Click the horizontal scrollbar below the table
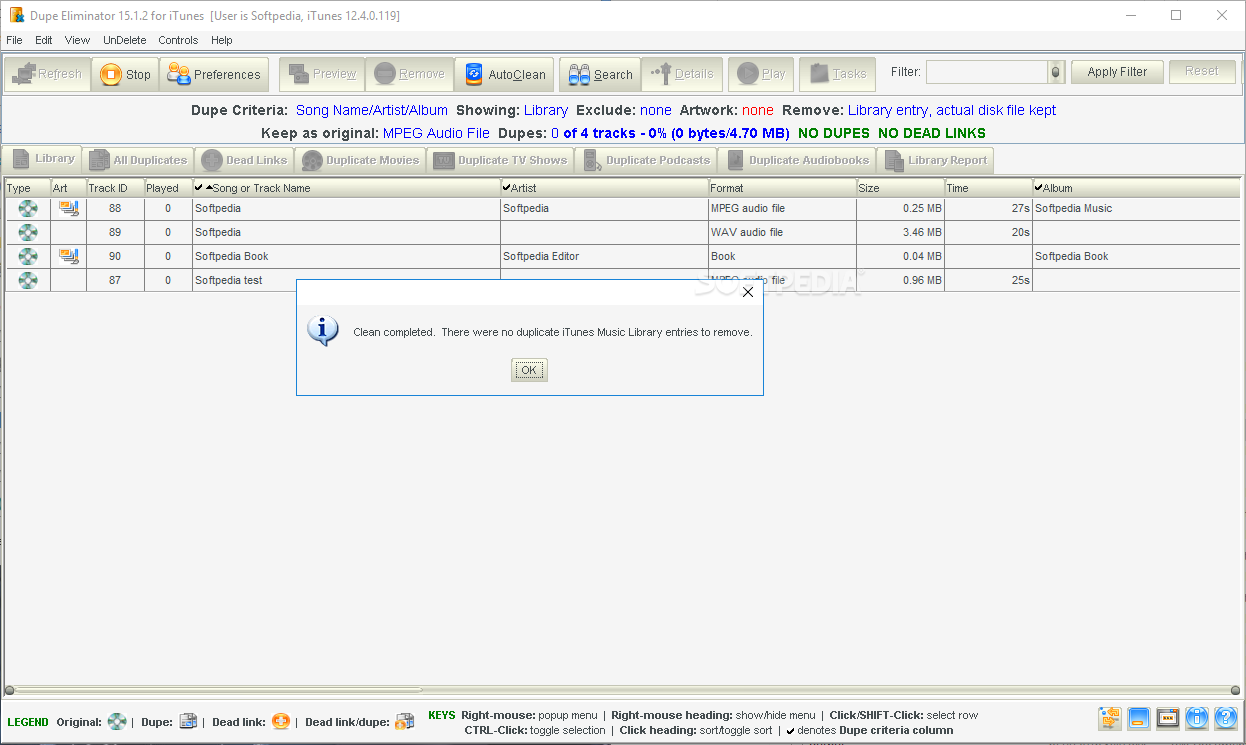The width and height of the screenshot is (1246, 745). click(622, 690)
